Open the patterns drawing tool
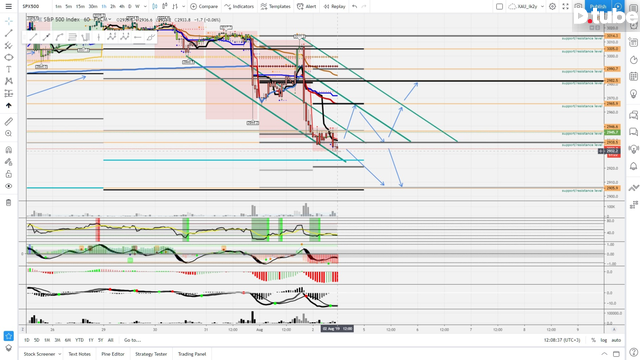 coord(9,81)
